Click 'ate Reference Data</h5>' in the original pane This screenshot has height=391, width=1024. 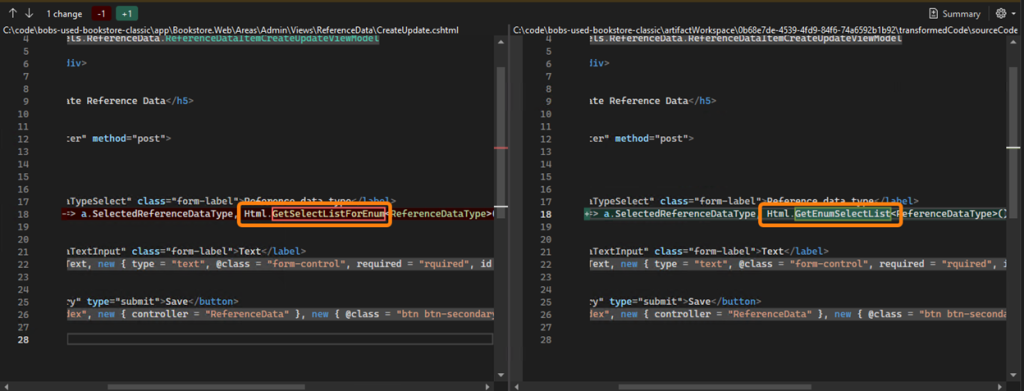pyautogui.click(x=131, y=101)
